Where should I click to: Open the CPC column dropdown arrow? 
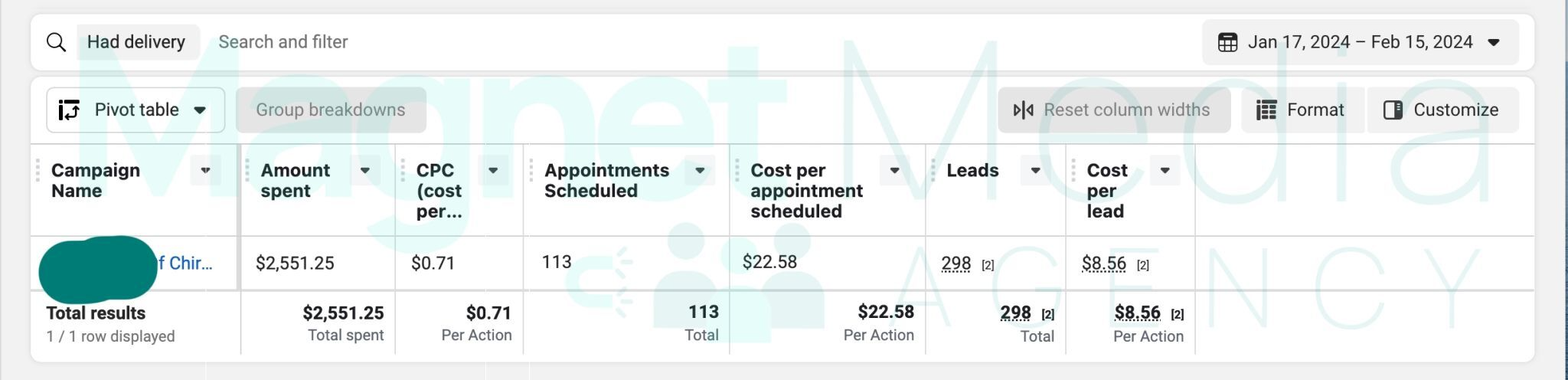(493, 170)
